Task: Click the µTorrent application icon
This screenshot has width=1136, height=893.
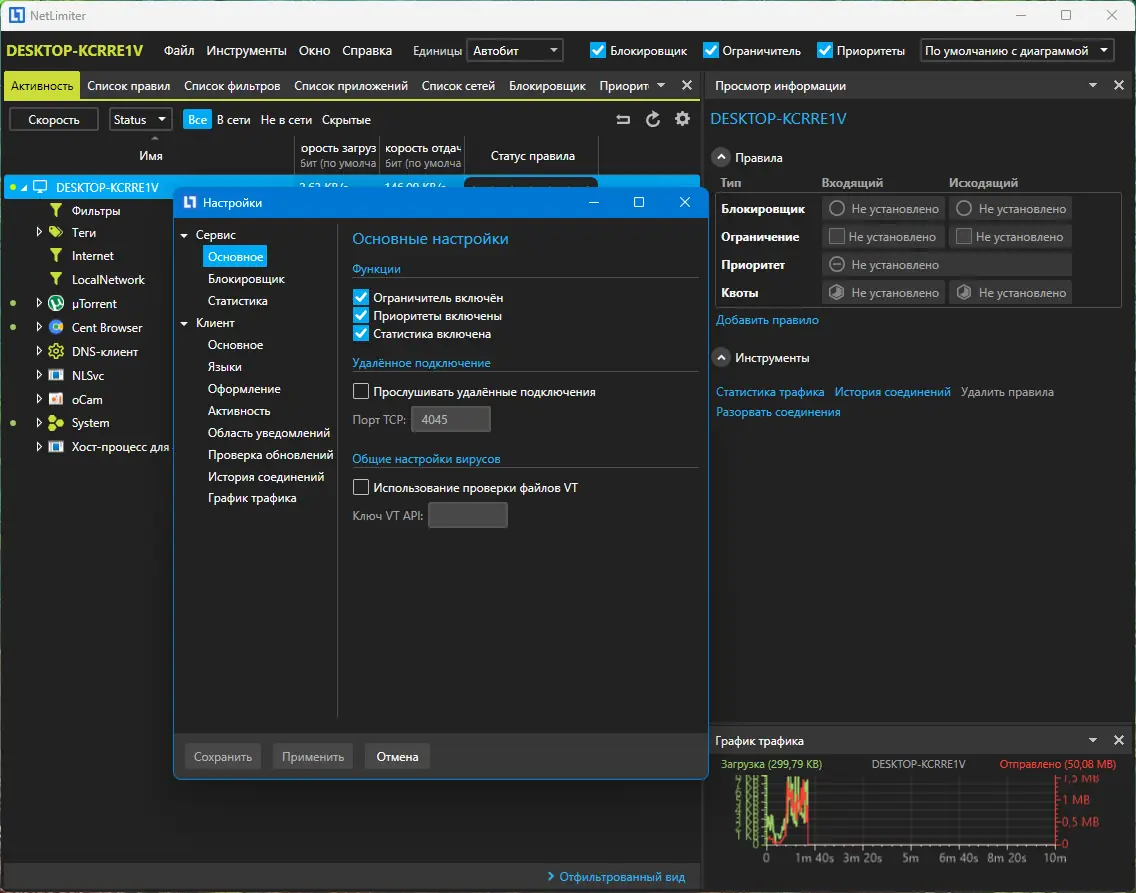Action: pos(56,304)
